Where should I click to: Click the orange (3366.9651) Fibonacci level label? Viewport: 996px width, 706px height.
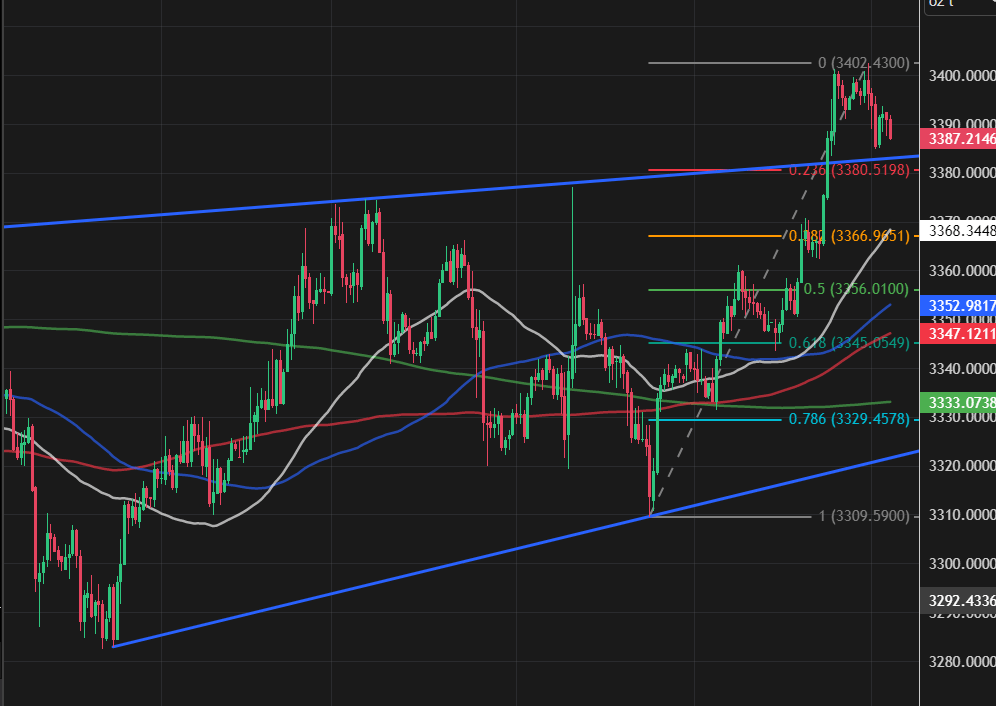[849, 236]
